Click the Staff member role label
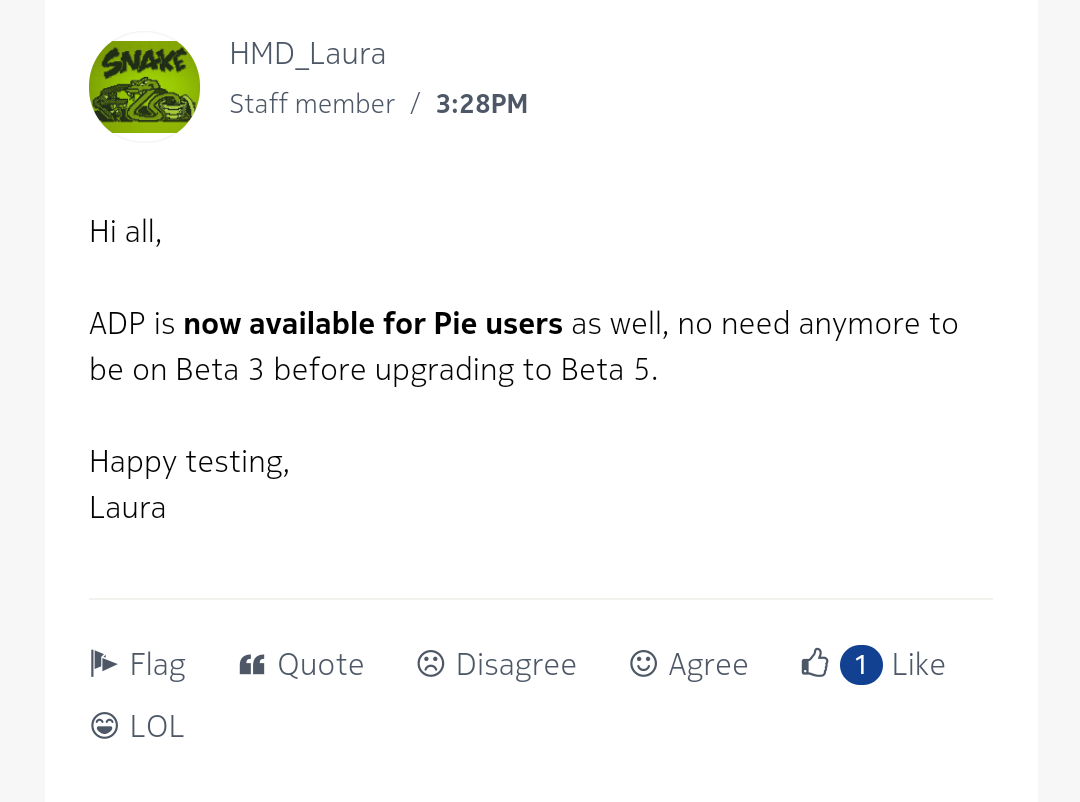 312,104
